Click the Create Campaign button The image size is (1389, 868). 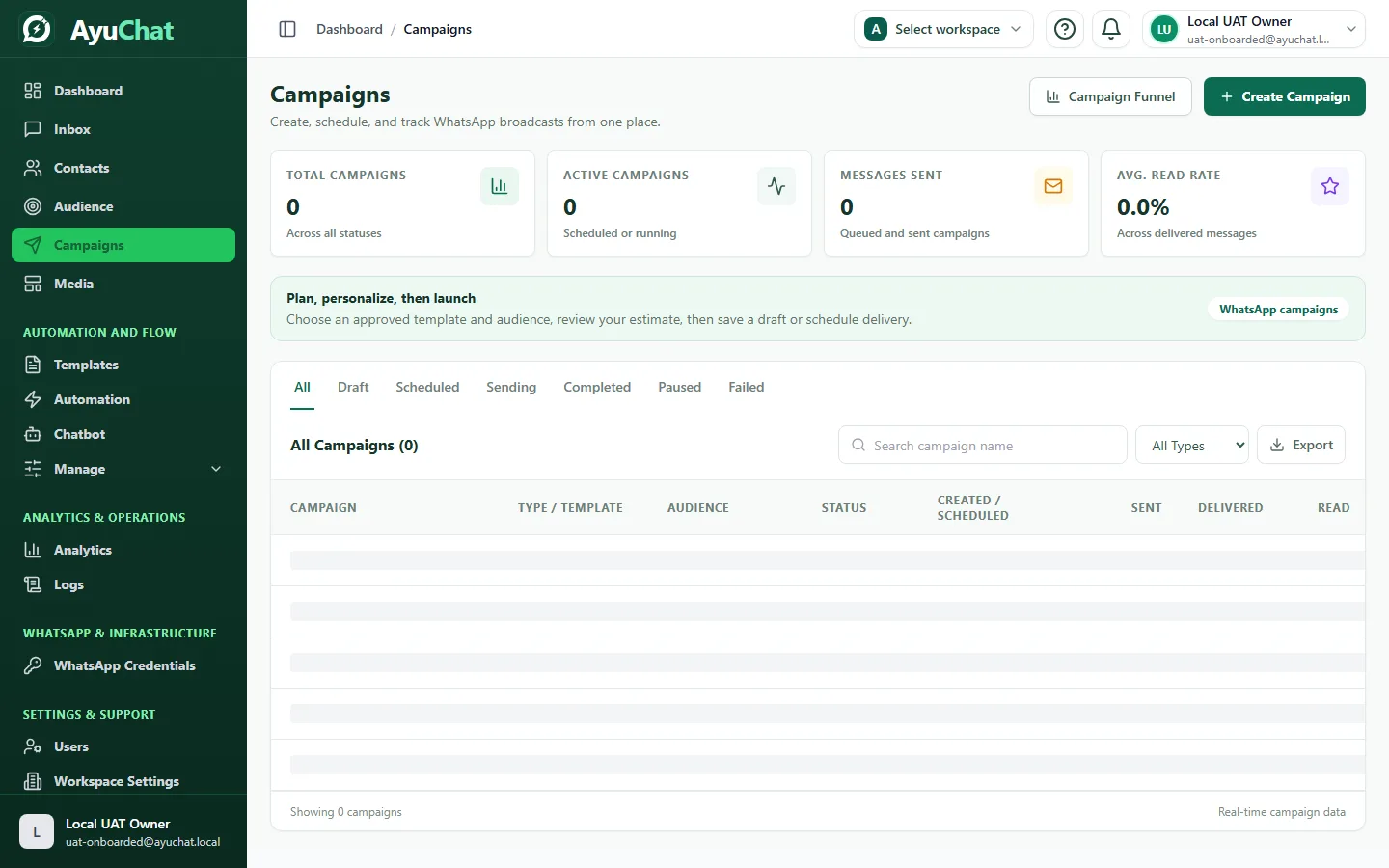tap(1285, 96)
